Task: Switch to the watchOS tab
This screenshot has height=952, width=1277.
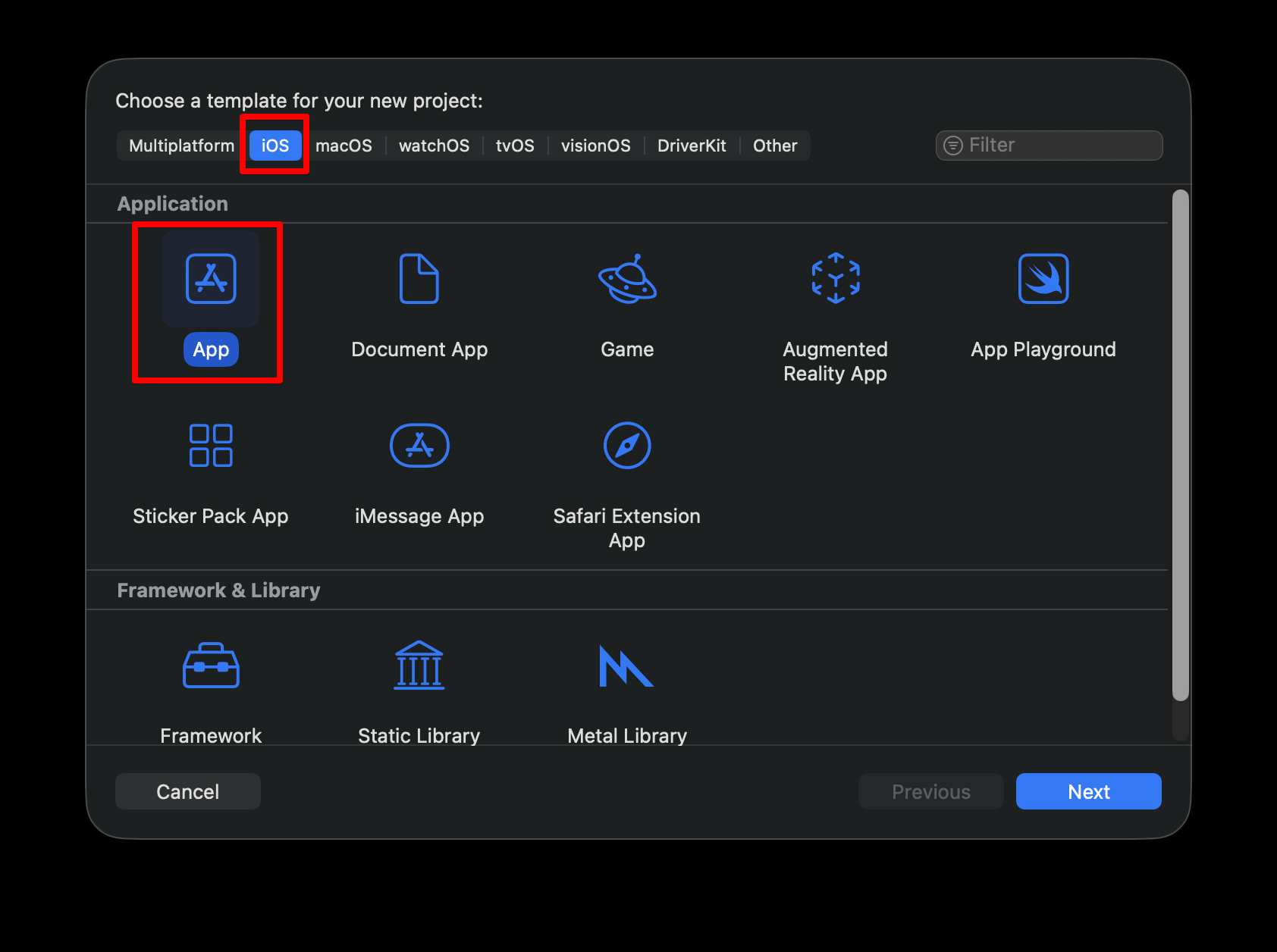Action: [434, 146]
